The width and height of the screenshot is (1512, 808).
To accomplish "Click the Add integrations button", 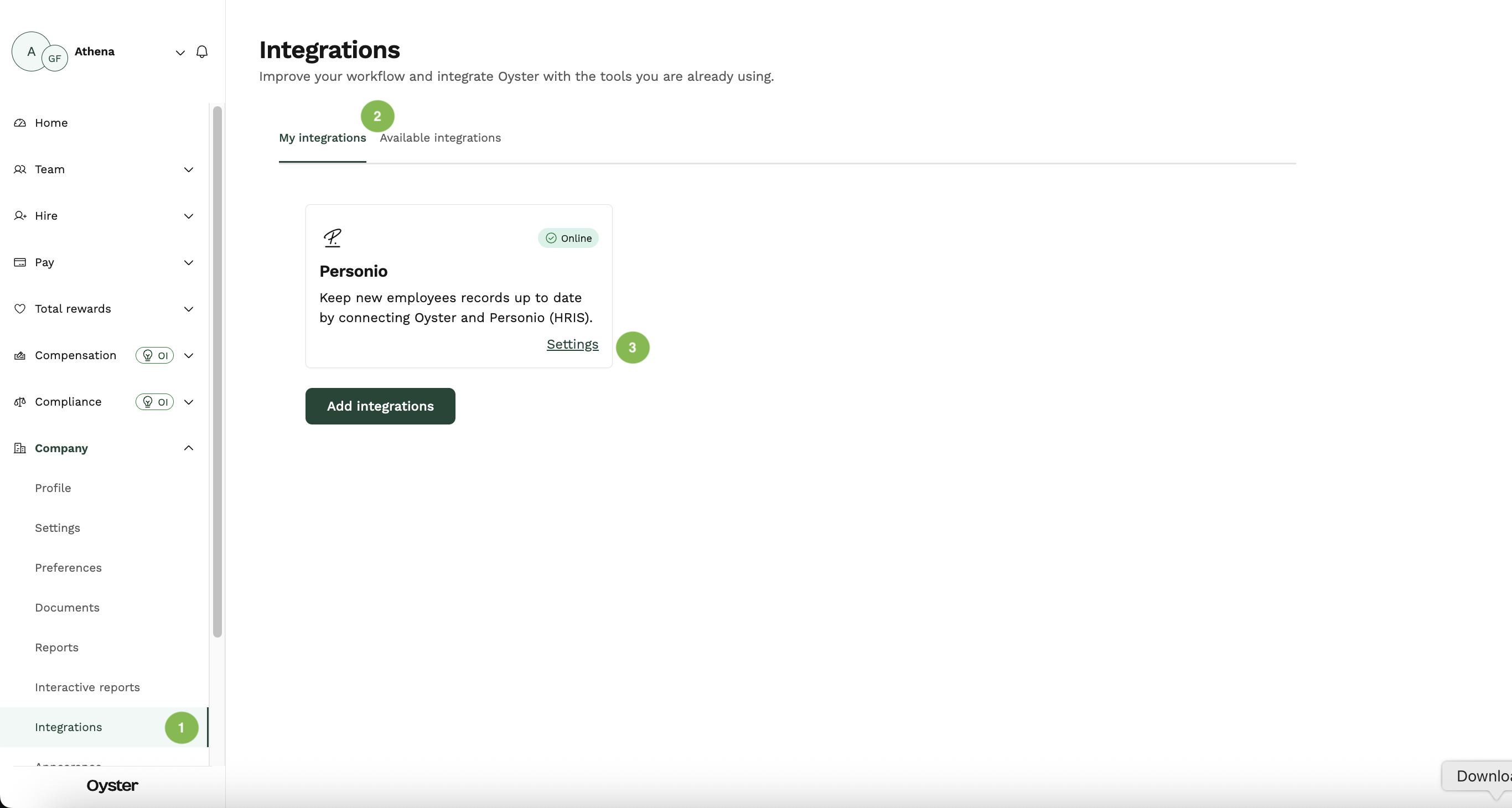I will (380, 406).
